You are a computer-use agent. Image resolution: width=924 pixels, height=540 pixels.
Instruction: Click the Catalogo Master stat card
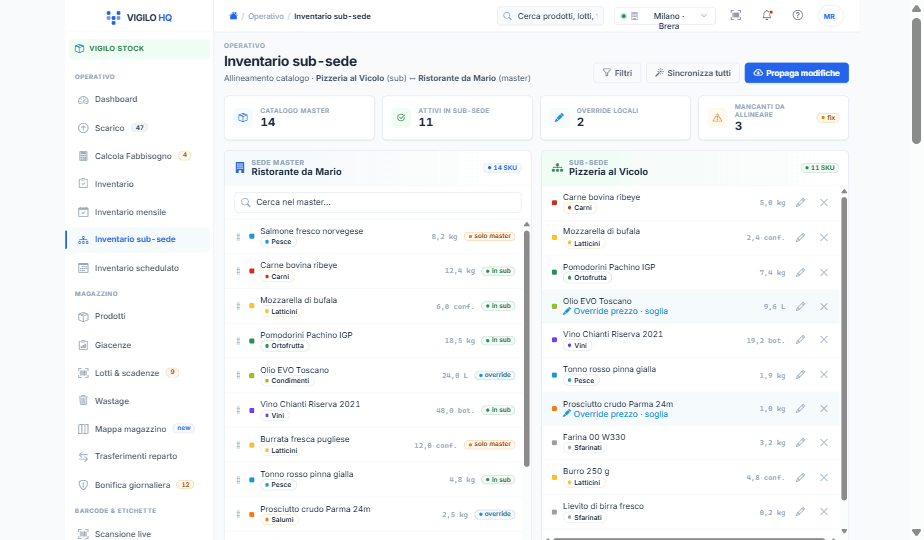299,118
